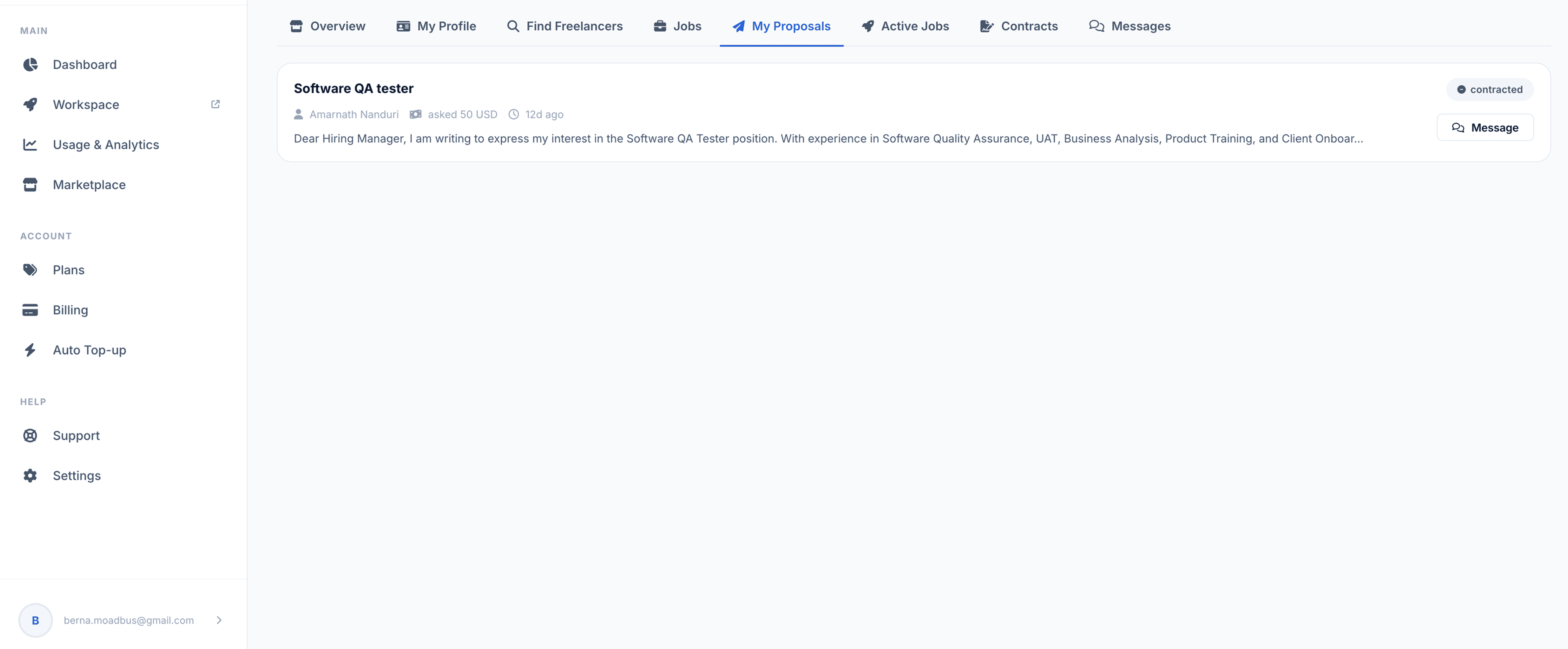Click the Usage & Analytics chart icon
This screenshot has width=1568, height=649.
30,145
